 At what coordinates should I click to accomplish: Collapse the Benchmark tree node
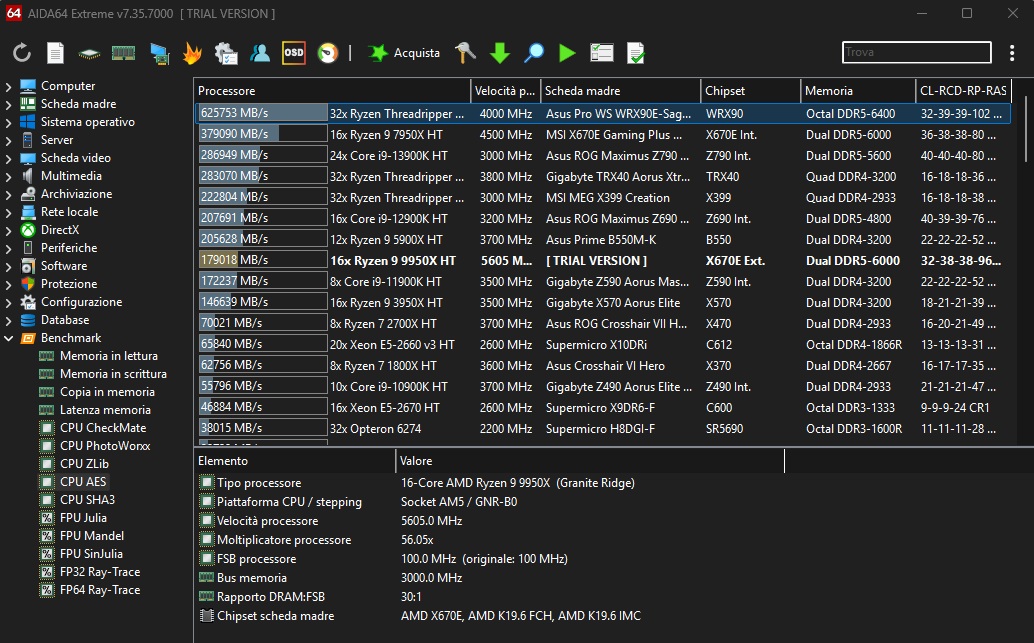coord(9,338)
